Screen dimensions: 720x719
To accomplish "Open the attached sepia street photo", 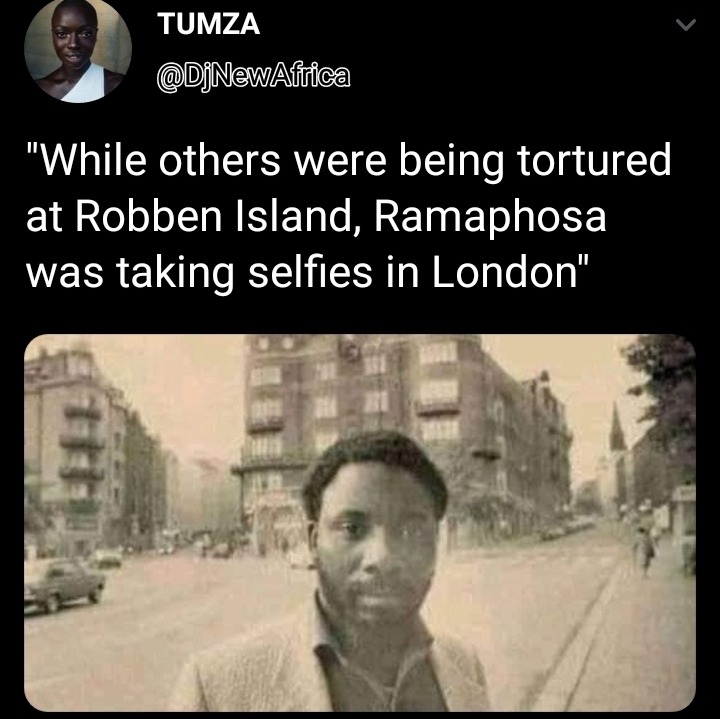I will click(x=360, y=523).
